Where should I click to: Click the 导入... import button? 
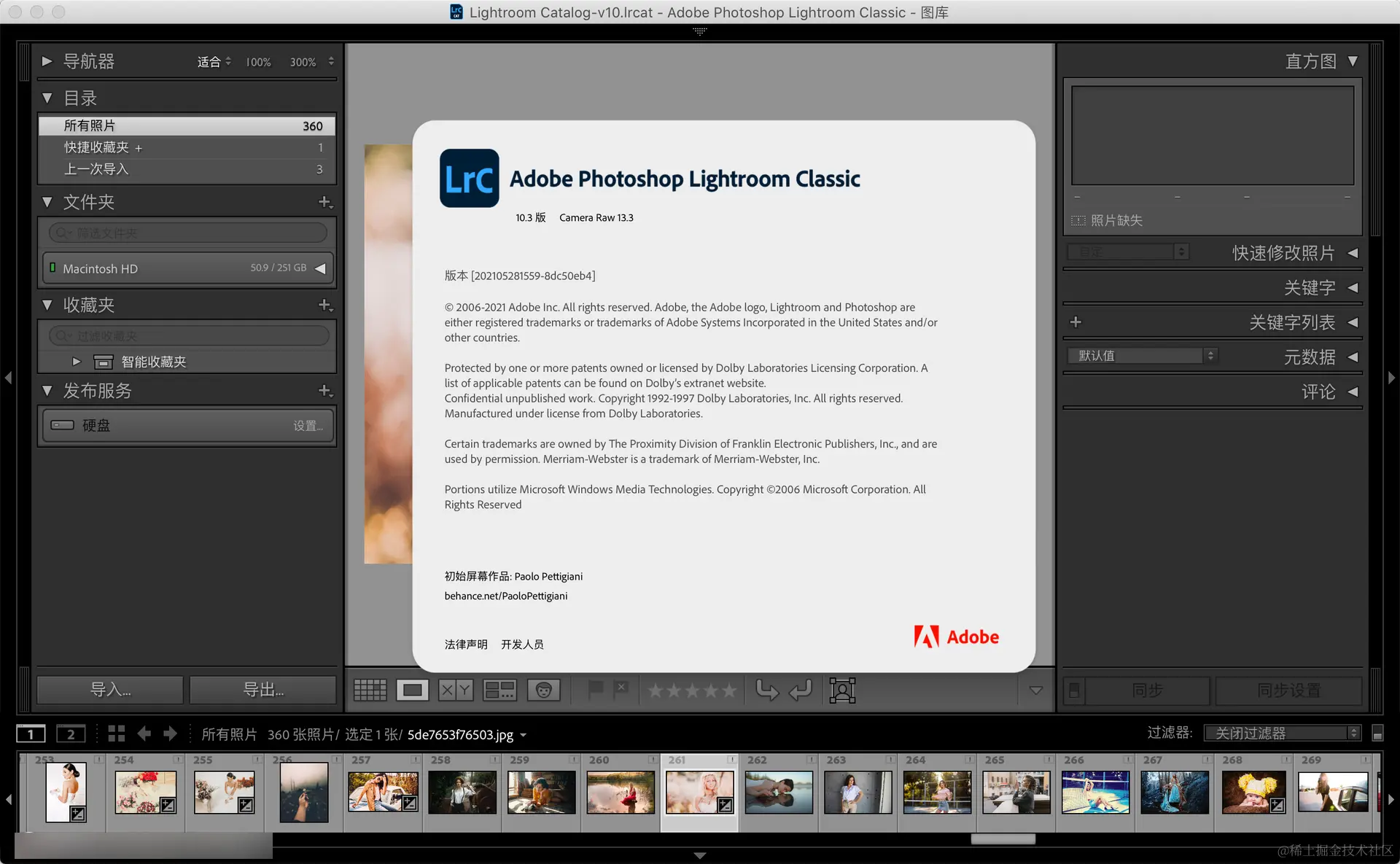(x=110, y=690)
